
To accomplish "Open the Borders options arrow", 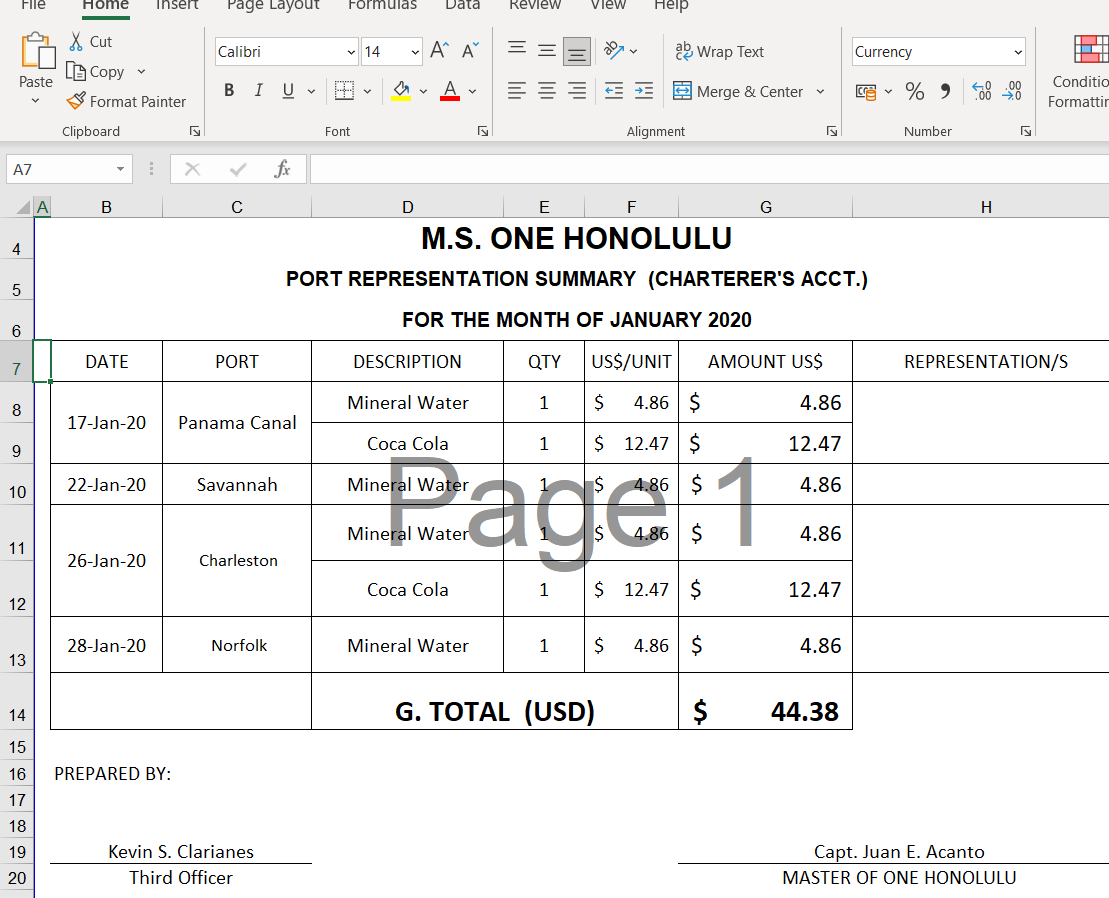I will pos(367,91).
